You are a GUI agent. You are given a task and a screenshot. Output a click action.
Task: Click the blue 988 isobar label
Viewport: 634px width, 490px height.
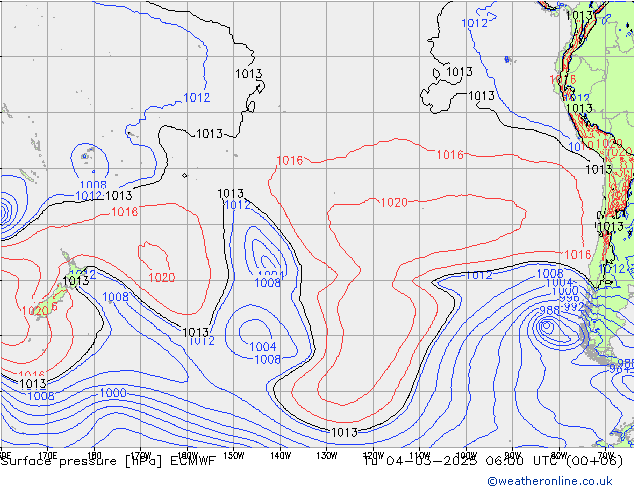pos(549,310)
